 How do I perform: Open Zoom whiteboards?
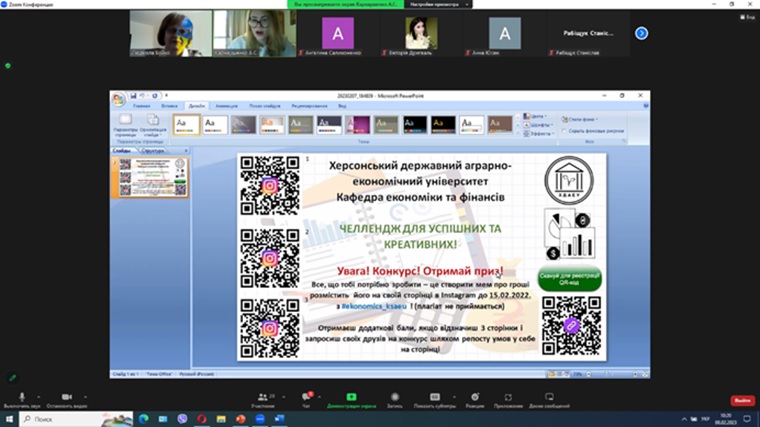click(x=549, y=400)
